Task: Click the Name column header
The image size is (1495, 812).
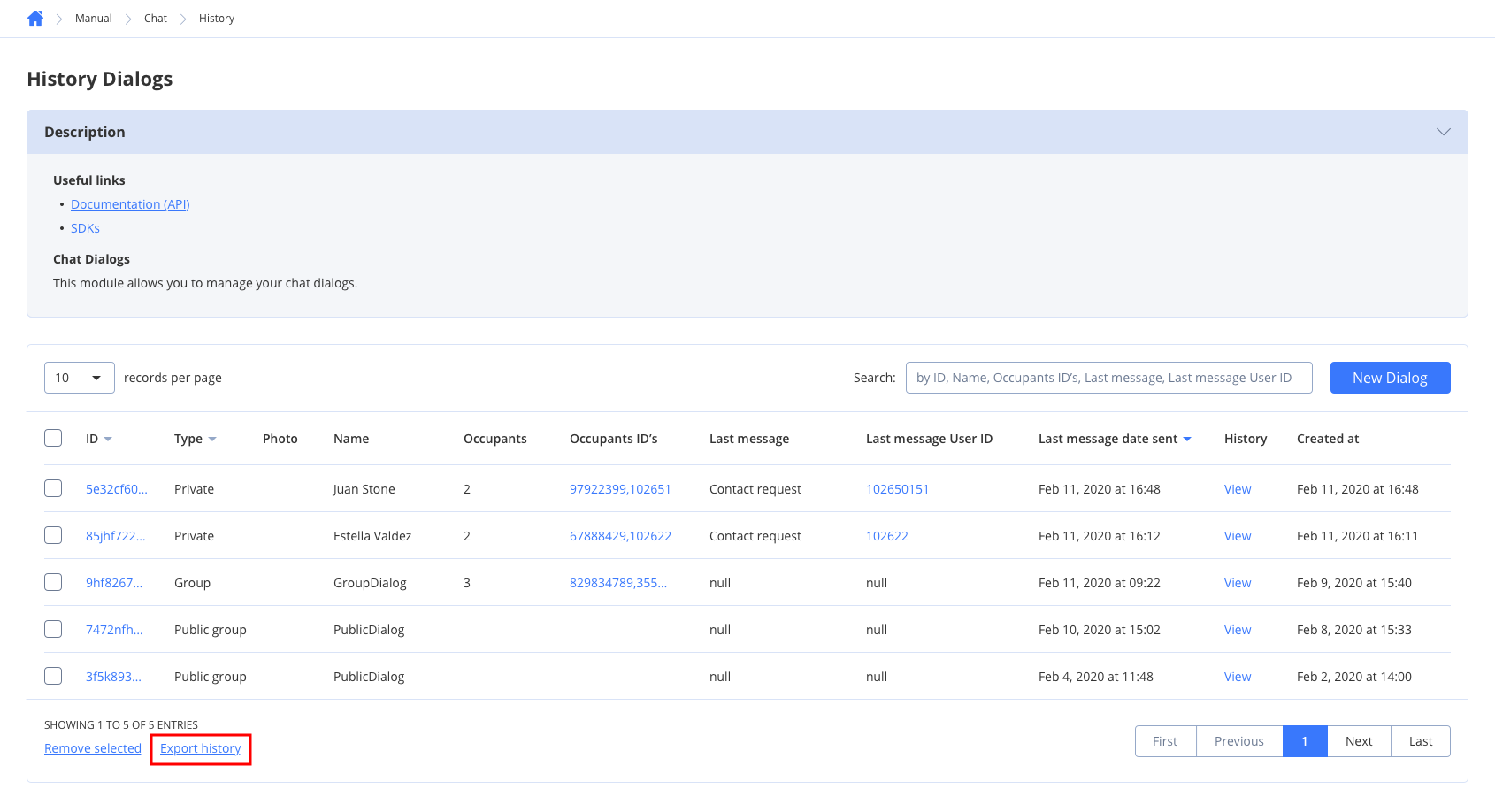Action: [351, 439]
